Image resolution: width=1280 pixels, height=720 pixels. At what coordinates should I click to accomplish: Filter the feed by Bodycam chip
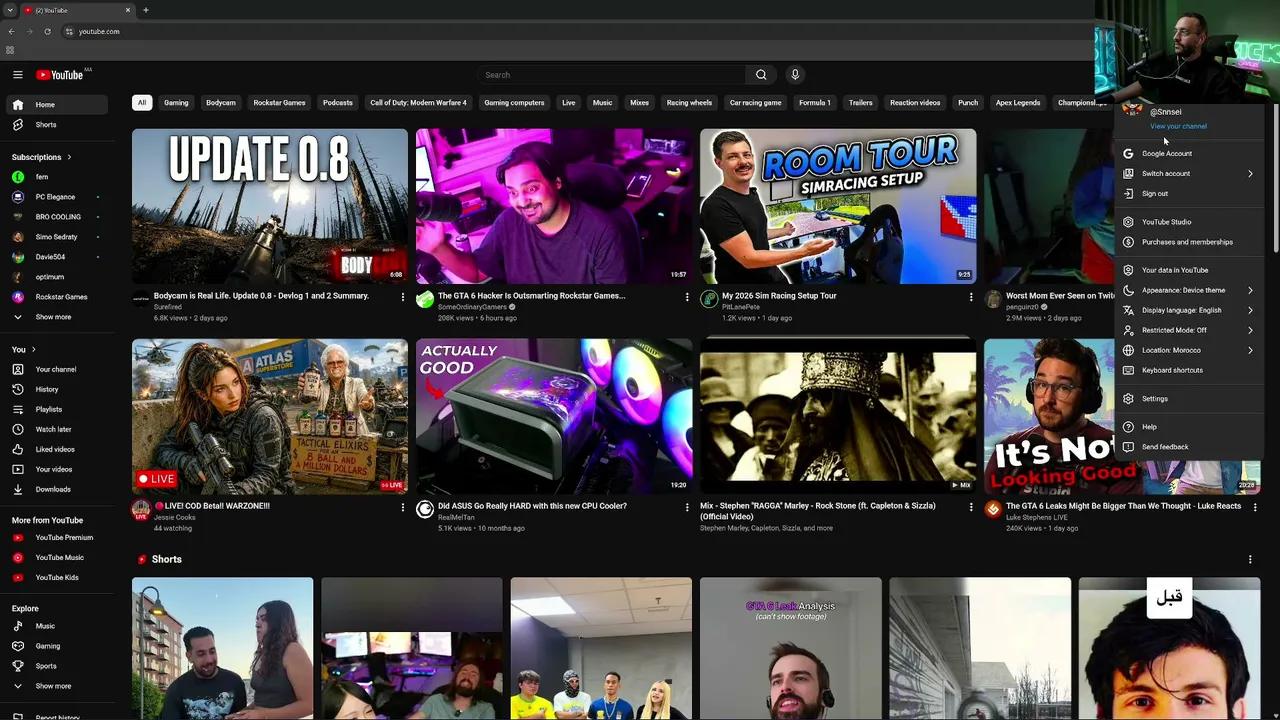pyautogui.click(x=221, y=103)
